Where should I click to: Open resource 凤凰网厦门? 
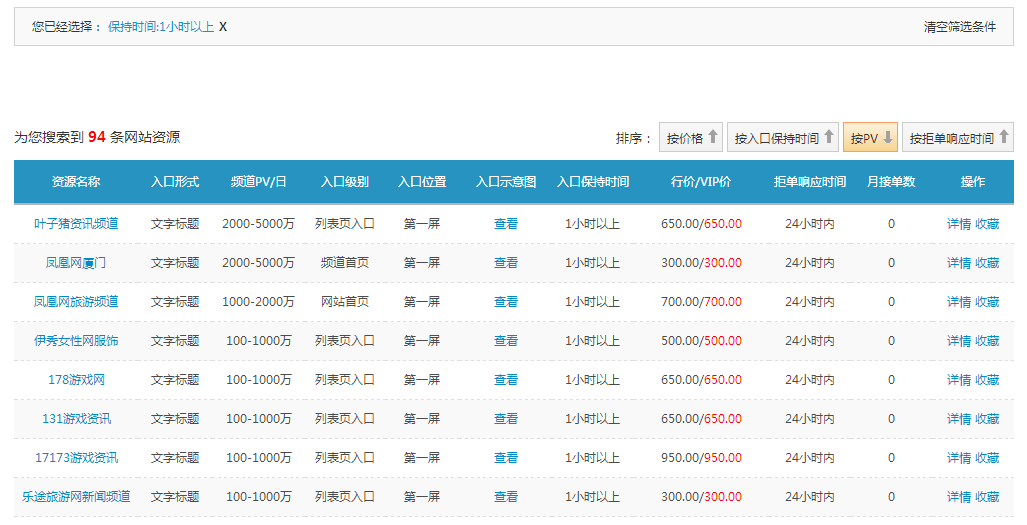pyautogui.click(x=76, y=262)
